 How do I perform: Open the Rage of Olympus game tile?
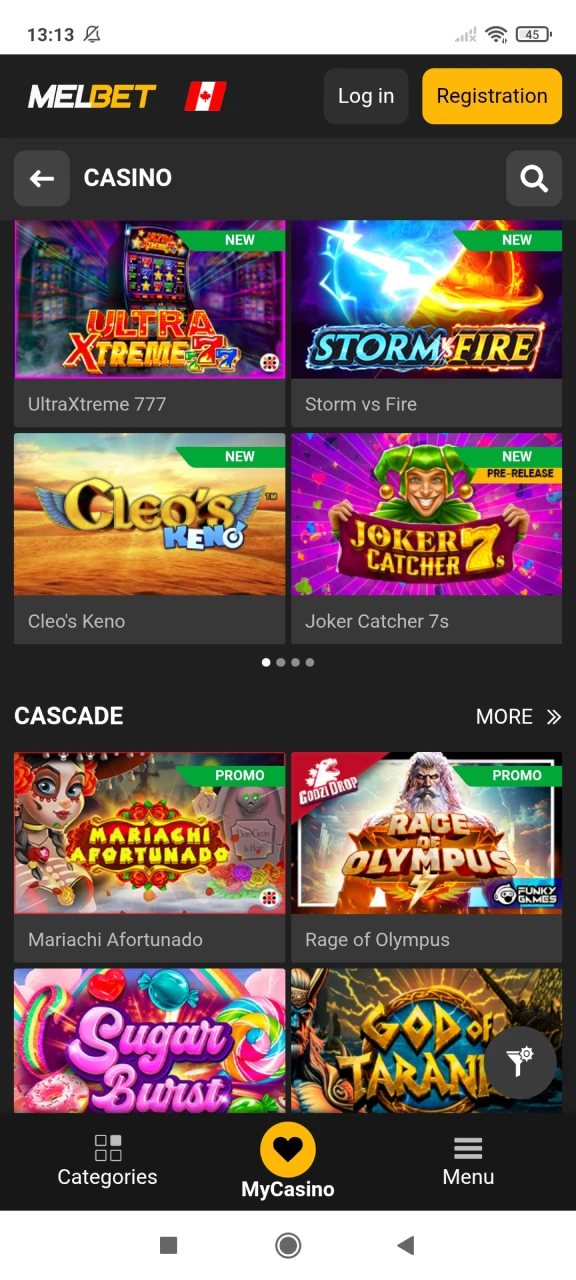427,857
